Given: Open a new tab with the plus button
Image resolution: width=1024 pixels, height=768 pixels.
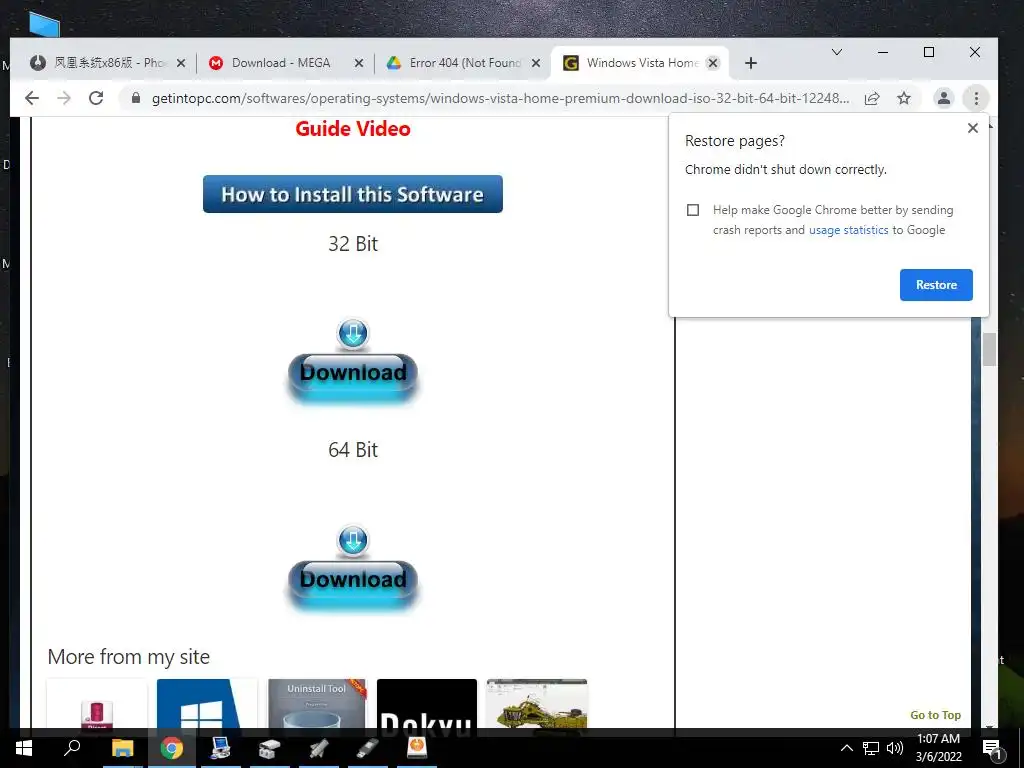Looking at the screenshot, I should (751, 63).
